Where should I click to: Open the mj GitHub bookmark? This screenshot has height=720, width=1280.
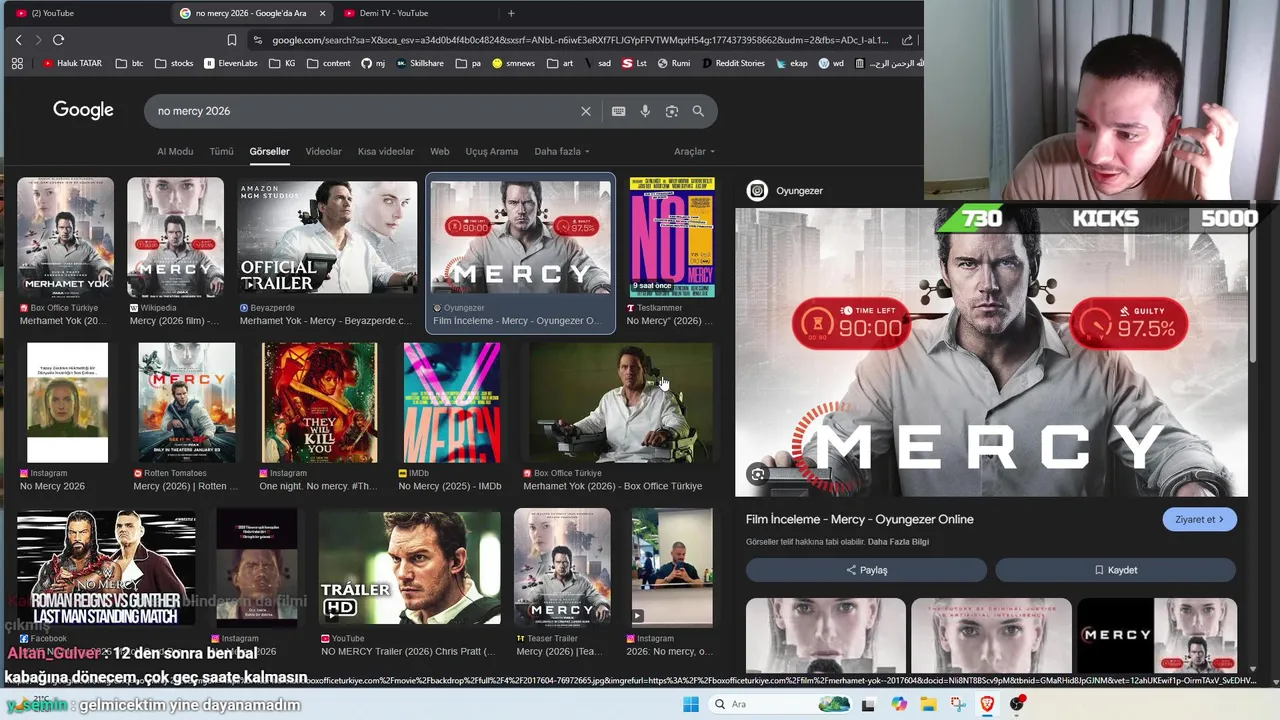click(x=373, y=63)
